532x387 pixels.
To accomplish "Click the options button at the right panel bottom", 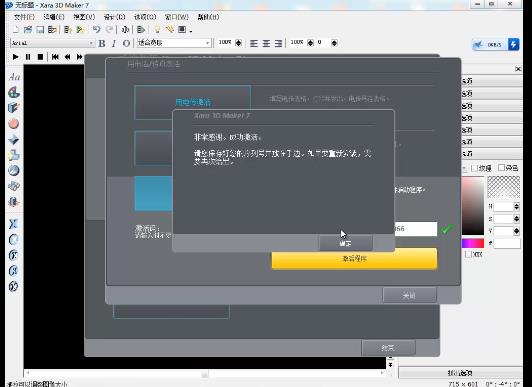I will [x=460, y=373].
